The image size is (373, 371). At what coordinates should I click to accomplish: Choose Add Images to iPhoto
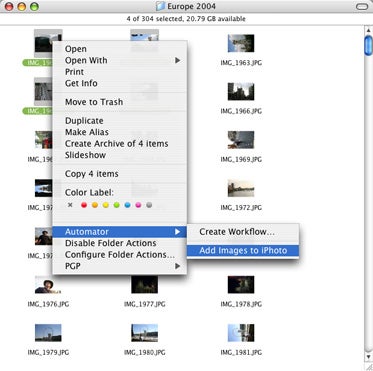243,250
